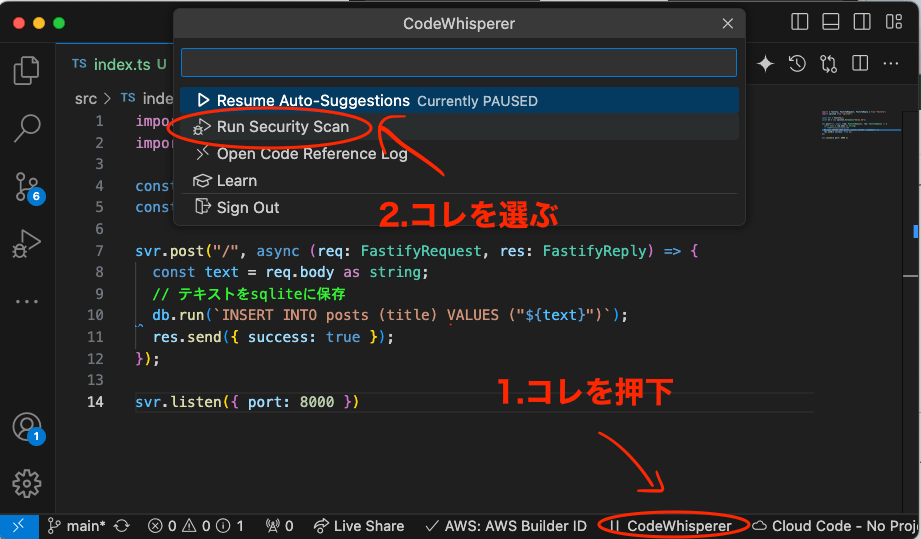Toggle the bottom panel layout icon

point(831,22)
